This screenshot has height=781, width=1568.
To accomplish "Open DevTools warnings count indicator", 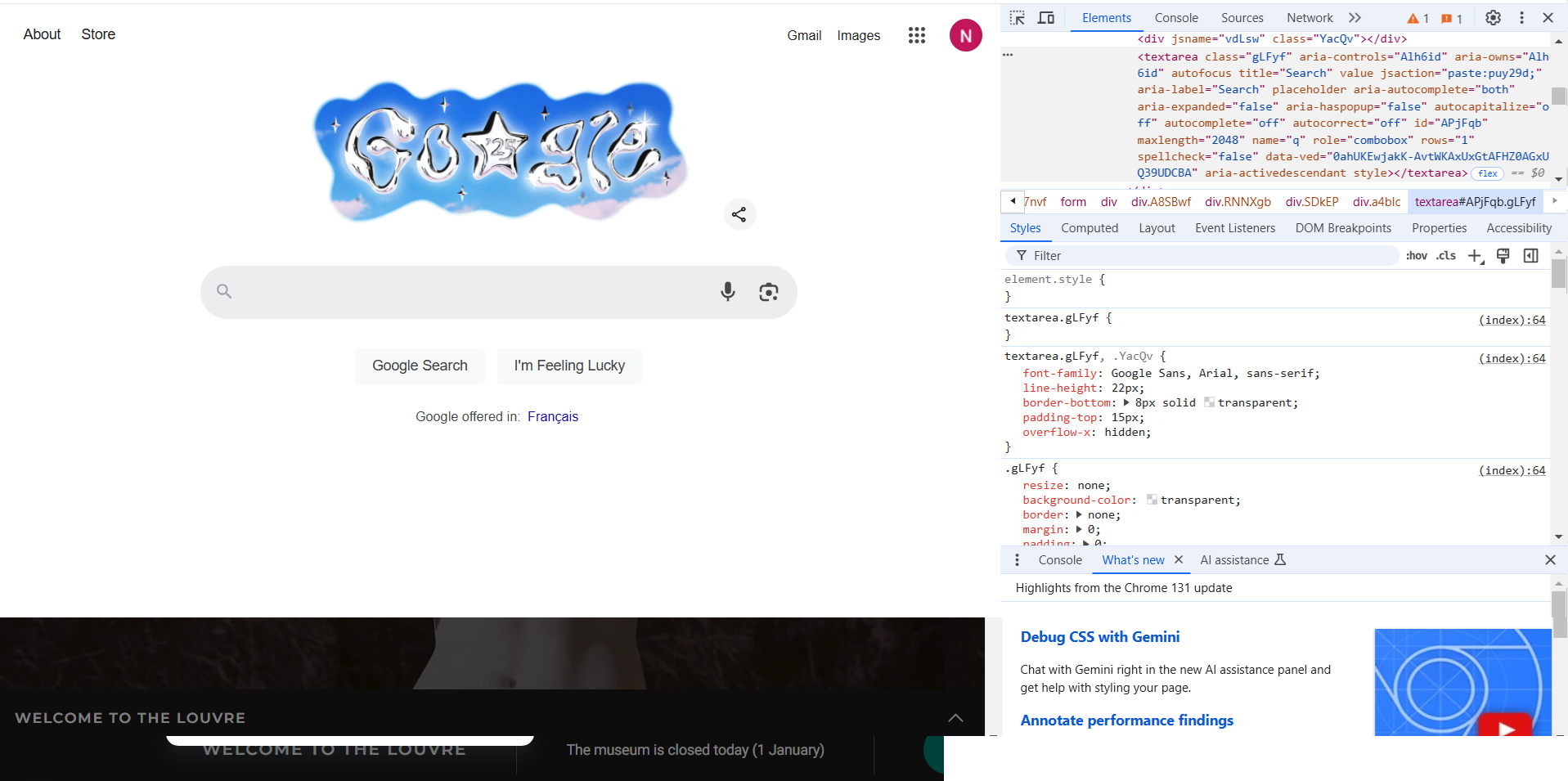I will pos(1417,18).
